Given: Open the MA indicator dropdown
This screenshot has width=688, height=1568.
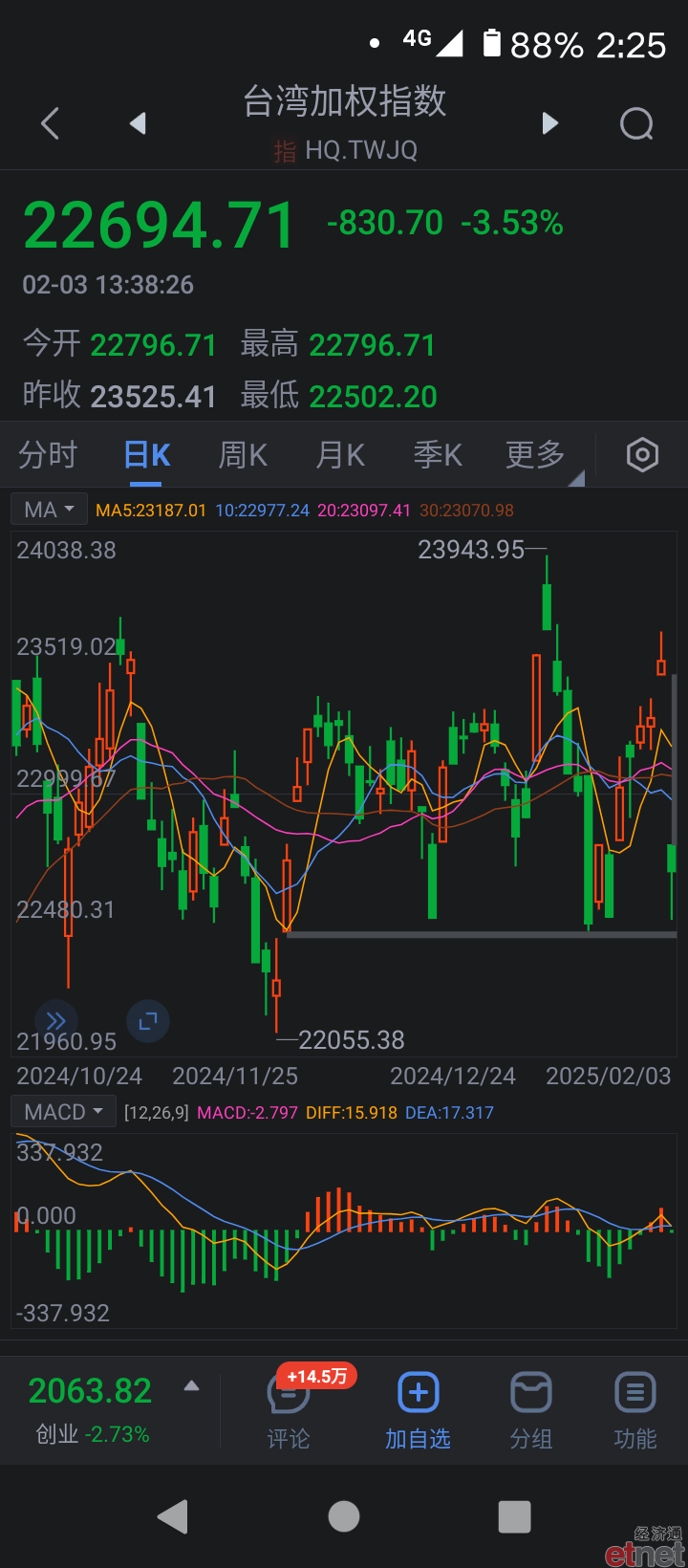Looking at the screenshot, I should tap(50, 510).
